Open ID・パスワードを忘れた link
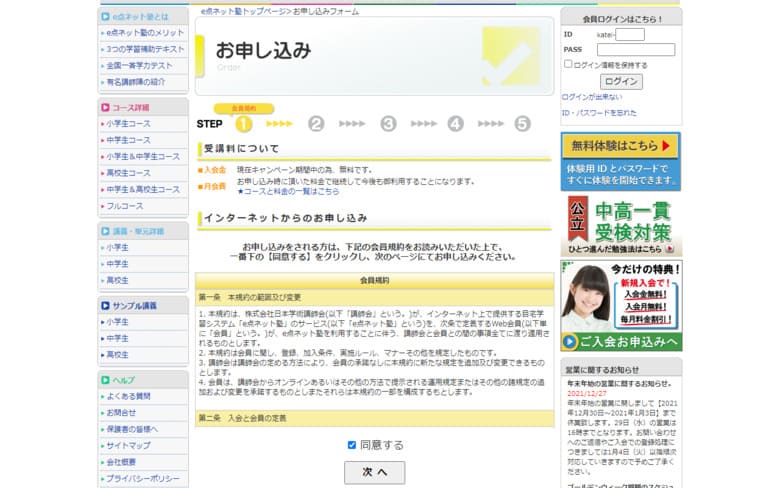The image size is (780, 488). [599, 113]
